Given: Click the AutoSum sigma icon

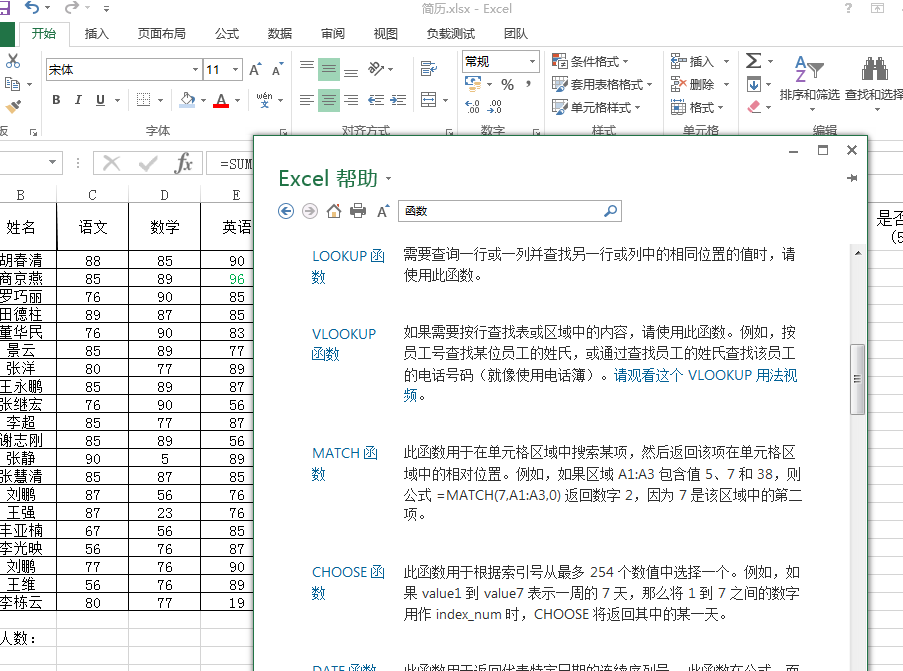Looking at the screenshot, I should point(753,60).
